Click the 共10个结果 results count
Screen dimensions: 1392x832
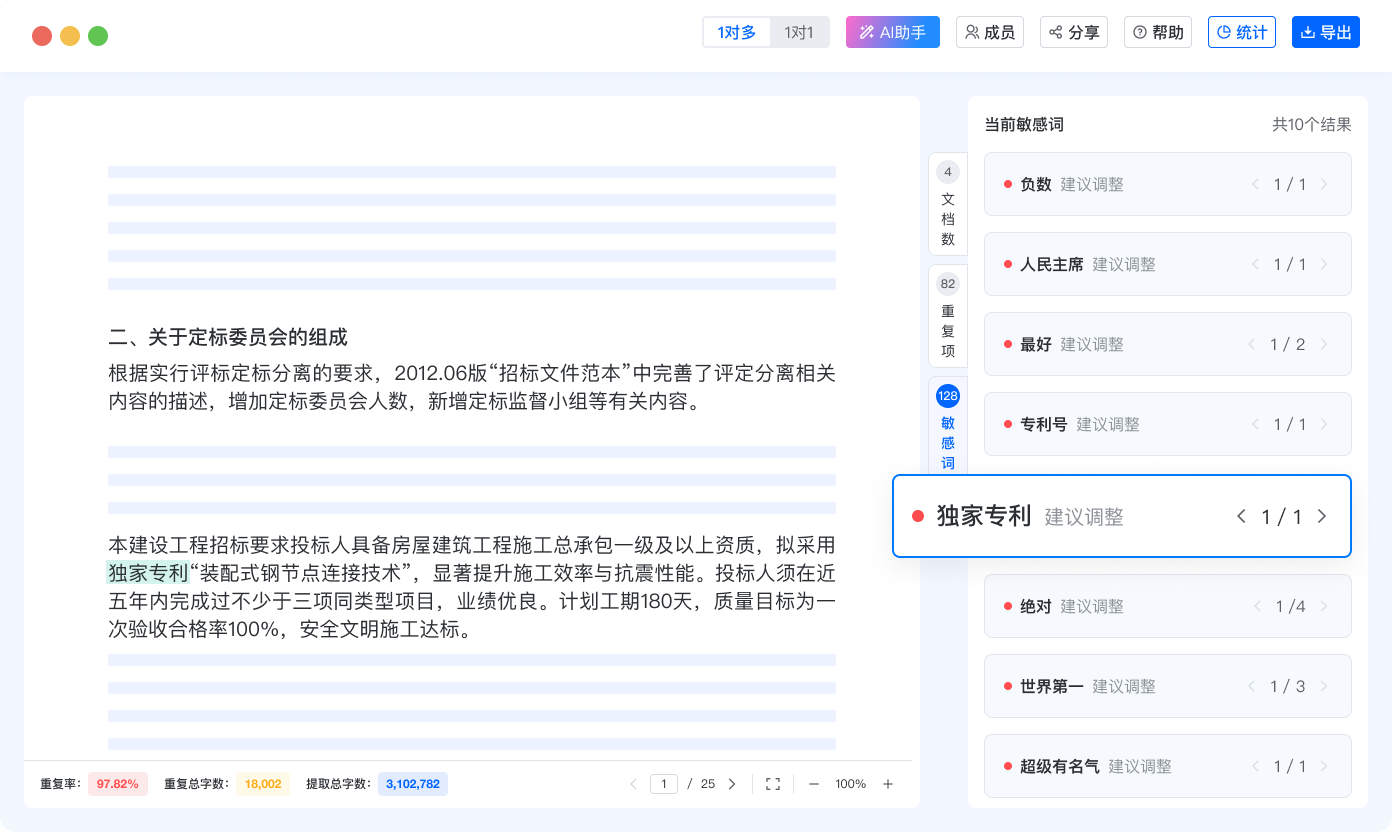1312,125
